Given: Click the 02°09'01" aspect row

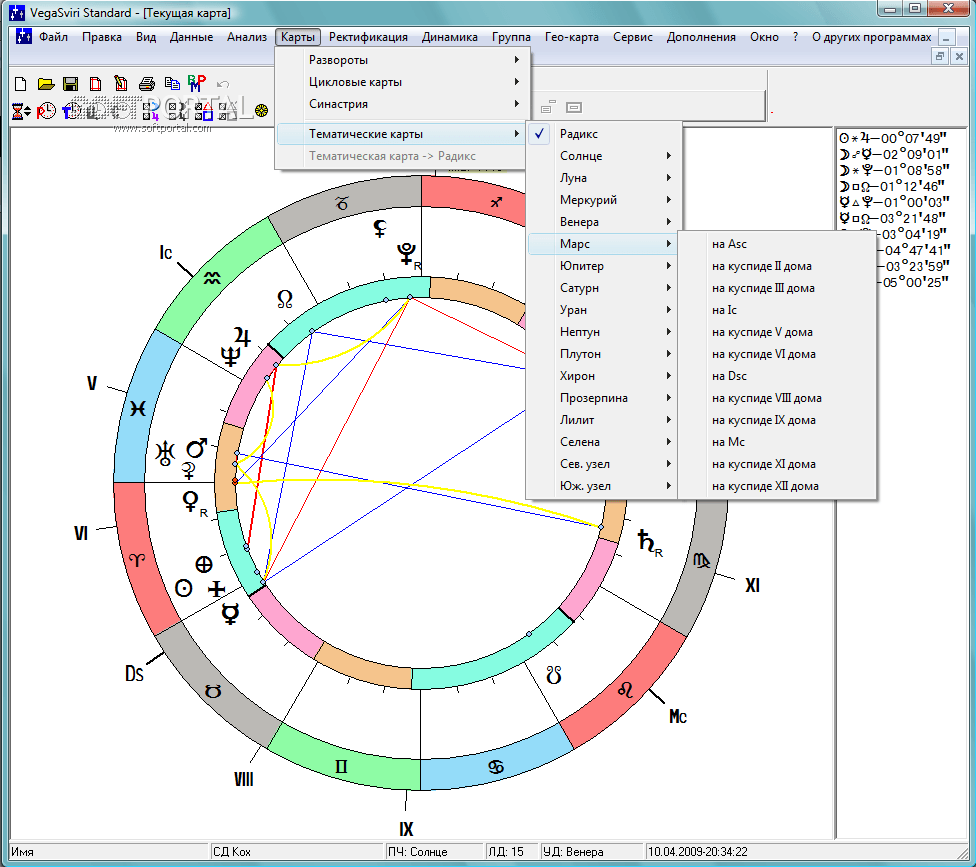Looking at the screenshot, I should (x=894, y=154).
